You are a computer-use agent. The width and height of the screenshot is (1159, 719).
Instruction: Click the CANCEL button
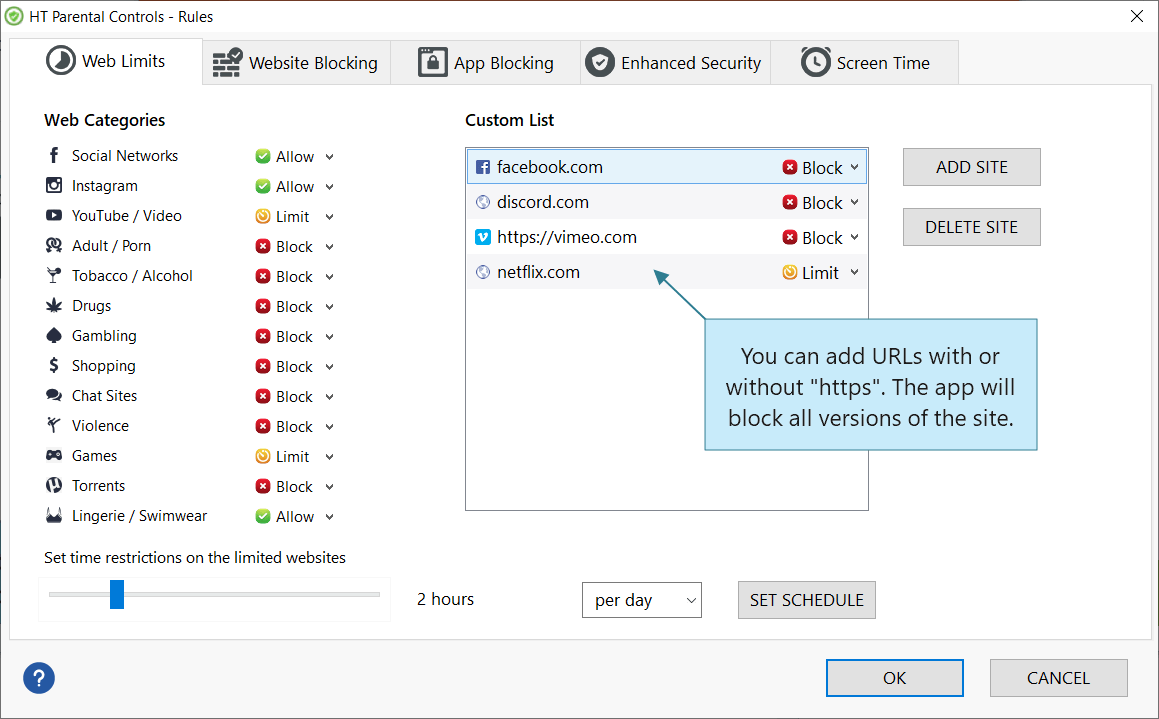point(1058,678)
